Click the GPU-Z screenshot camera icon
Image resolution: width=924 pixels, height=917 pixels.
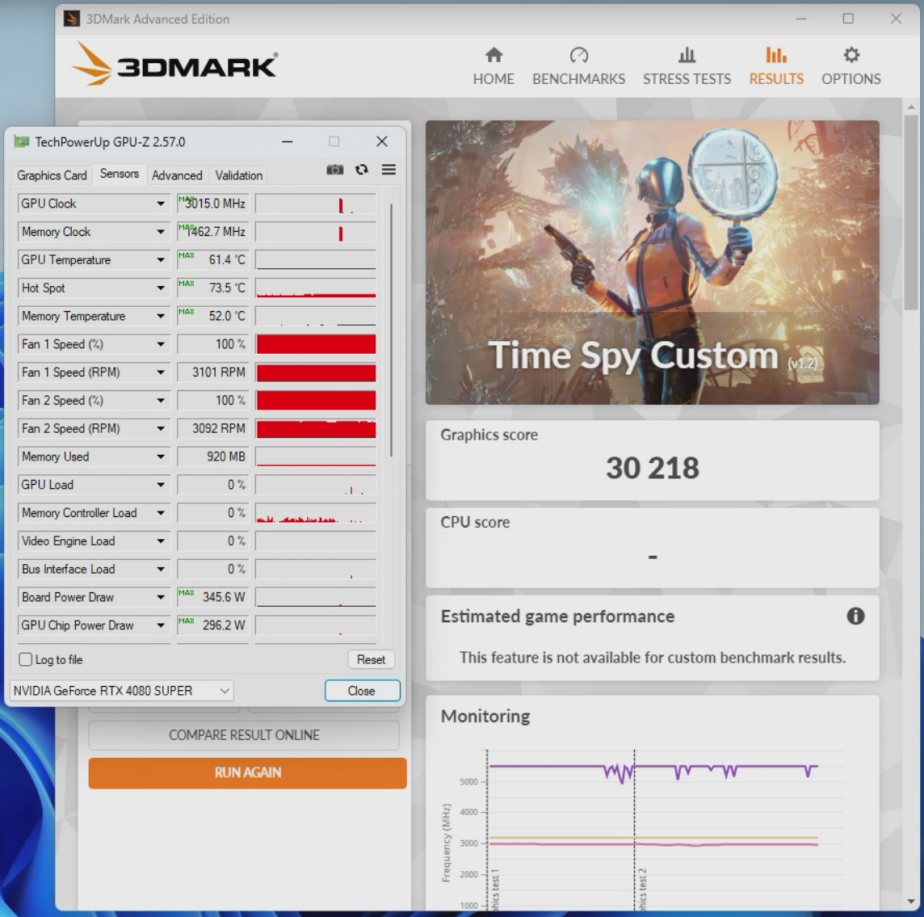click(x=335, y=170)
